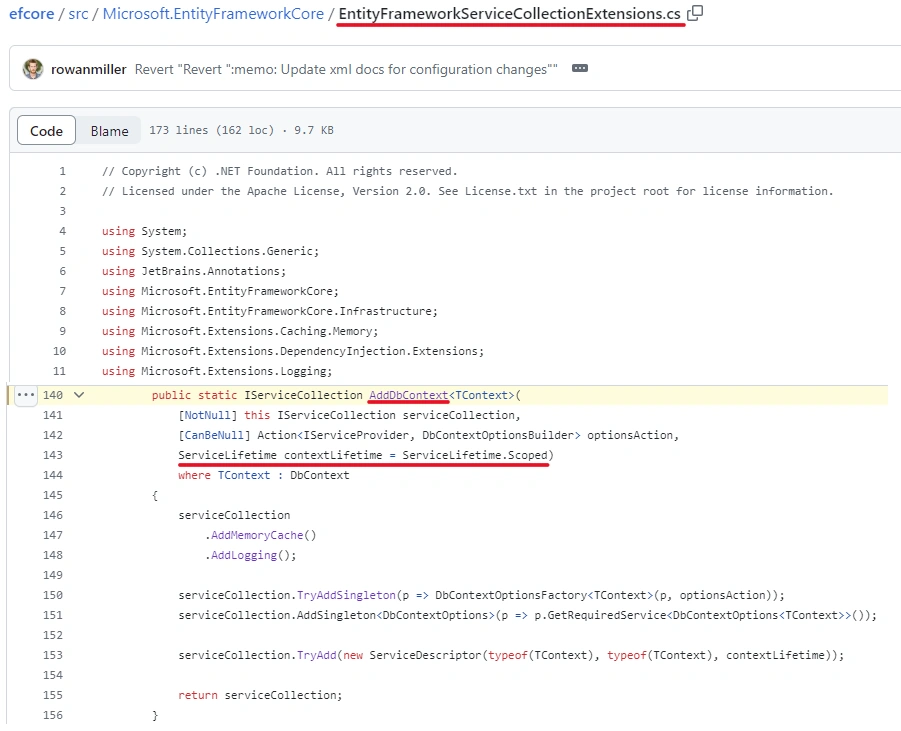Viewport: 901px width, 731px height.
Task: Open the efcore repository root link
Action: (x=32, y=13)
